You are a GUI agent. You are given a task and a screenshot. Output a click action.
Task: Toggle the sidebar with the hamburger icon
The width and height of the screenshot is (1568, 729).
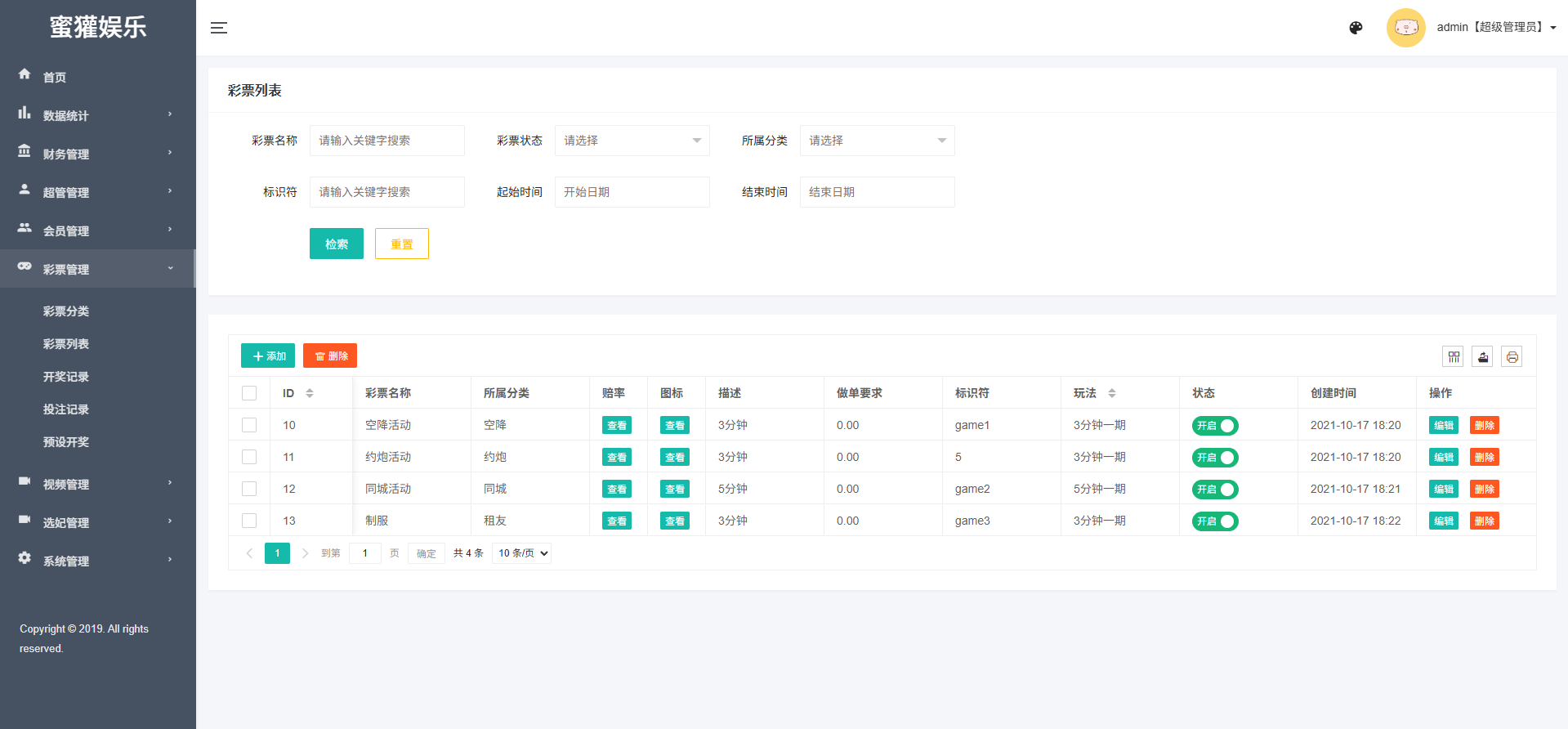point(219,28)
